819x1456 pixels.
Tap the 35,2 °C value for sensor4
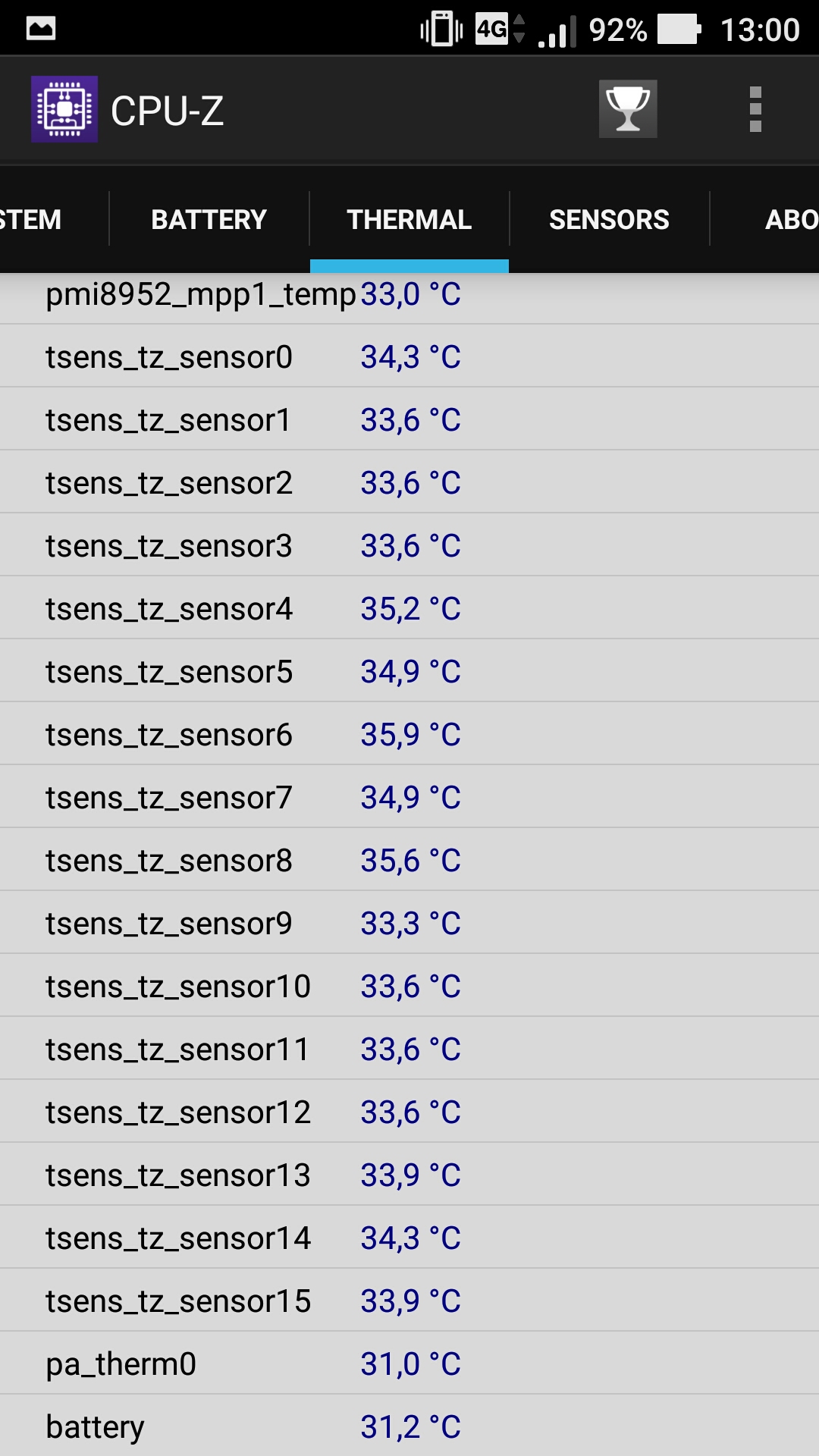pyautogui.click(x=410, y=608)
